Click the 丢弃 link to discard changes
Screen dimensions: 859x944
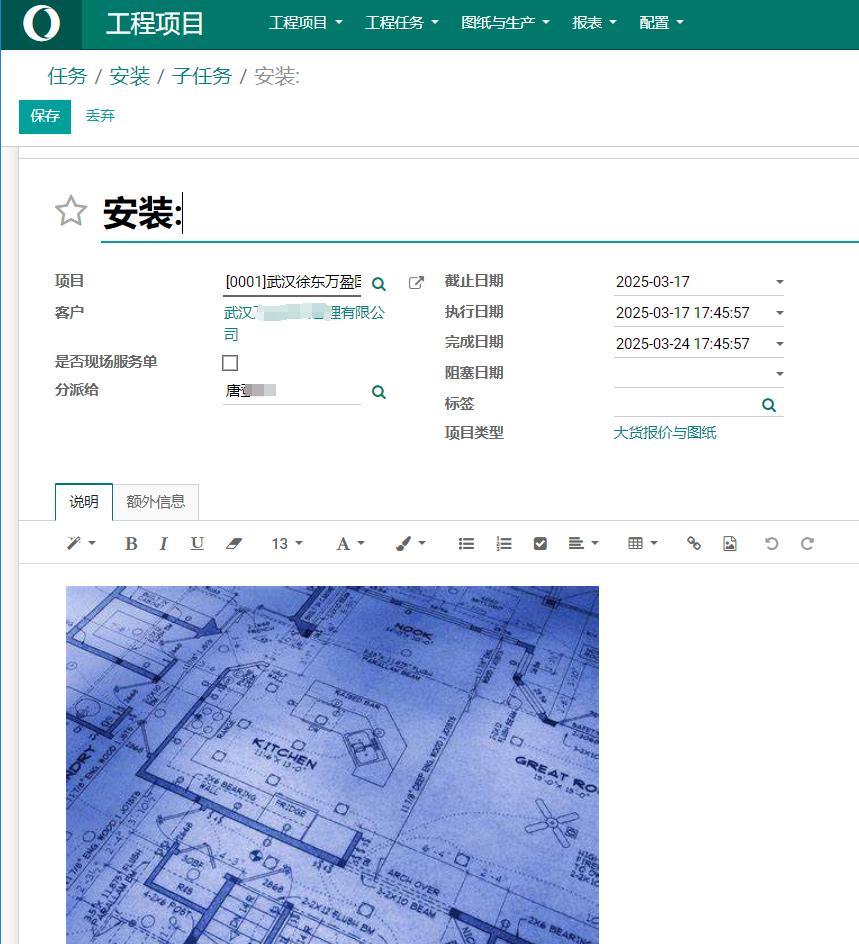pos(100,116)
